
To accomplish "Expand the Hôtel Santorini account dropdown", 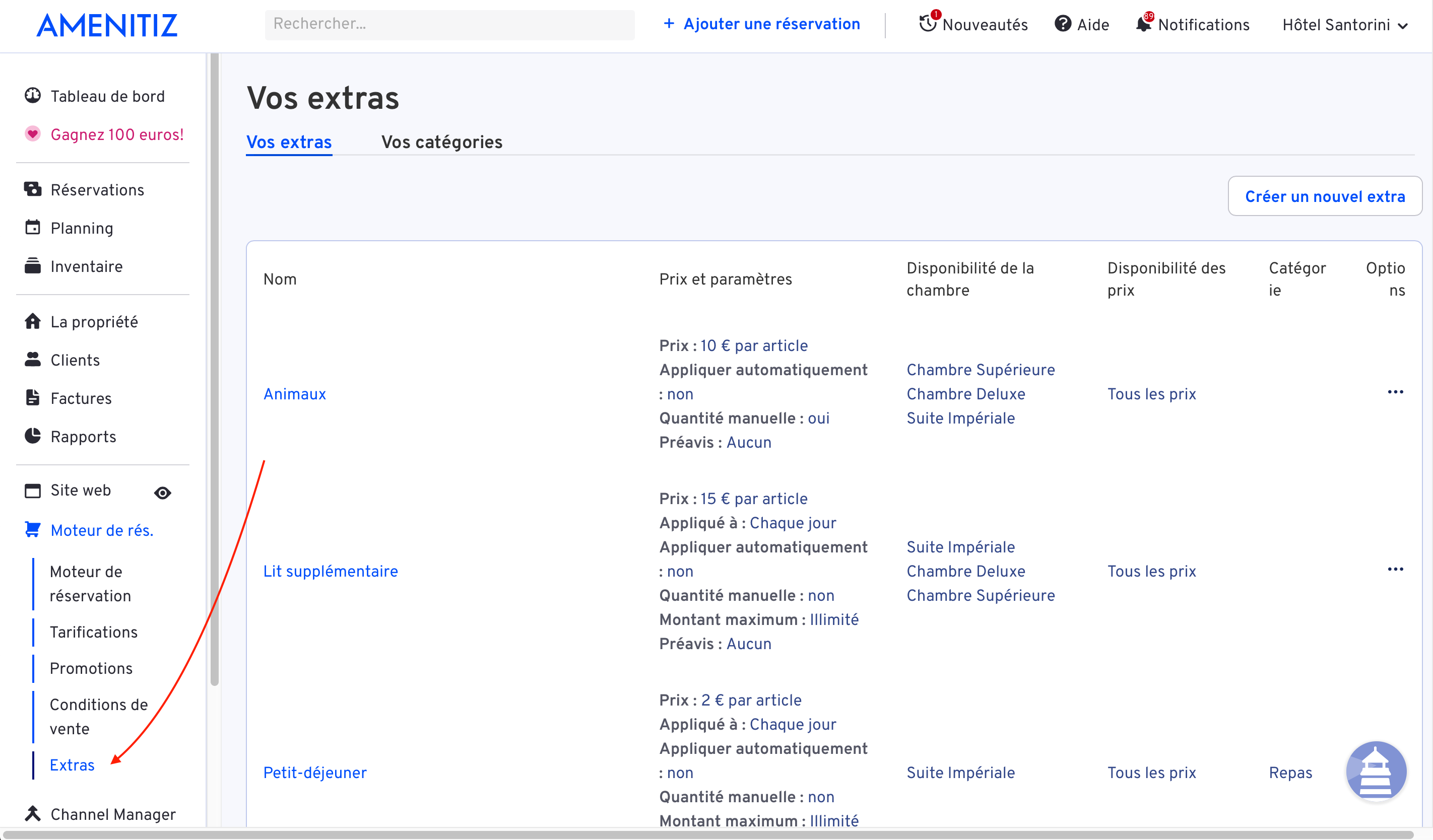I will coord(1344,25).
